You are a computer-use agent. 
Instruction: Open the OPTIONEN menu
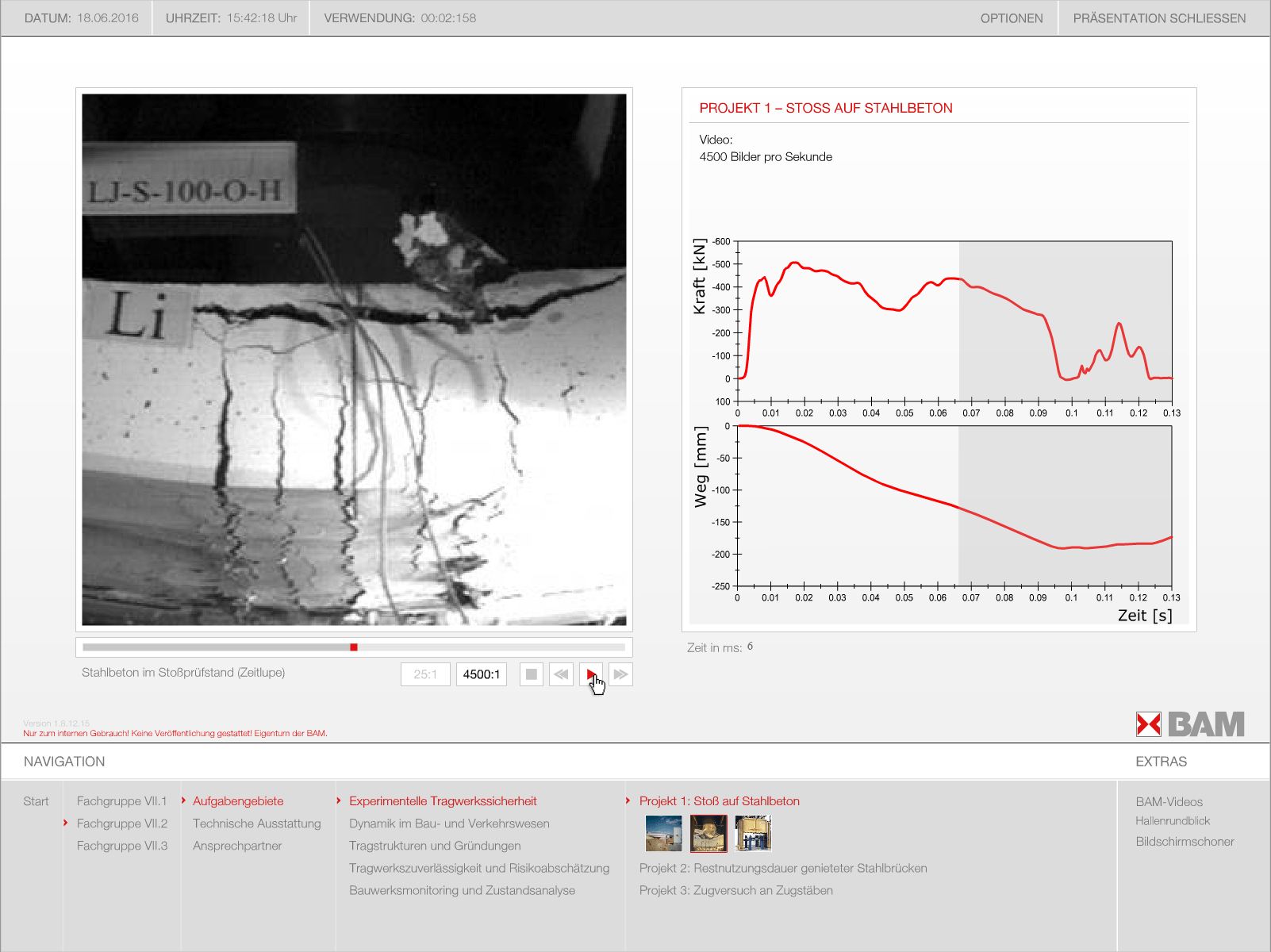[x=1012, y=18]
